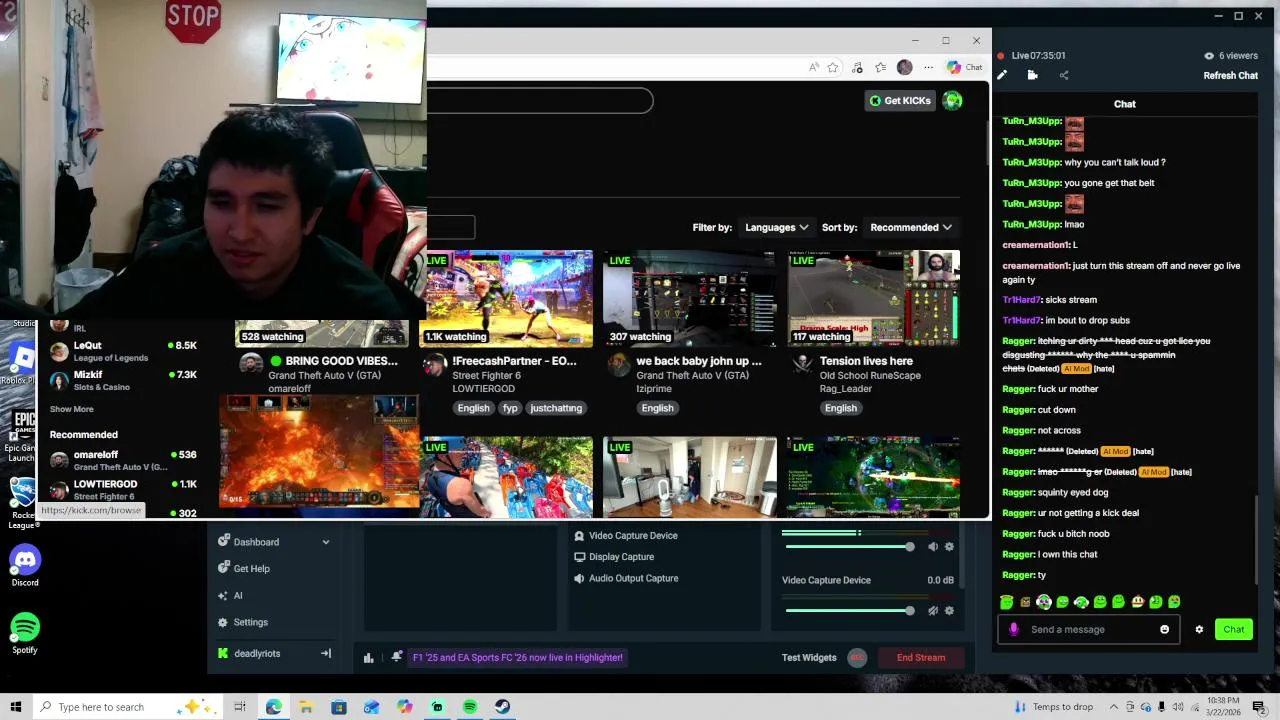Open the Kick profile avatar menu
Screen dimensions: 1280x720
pyautogui.click(x=952, y=100)
